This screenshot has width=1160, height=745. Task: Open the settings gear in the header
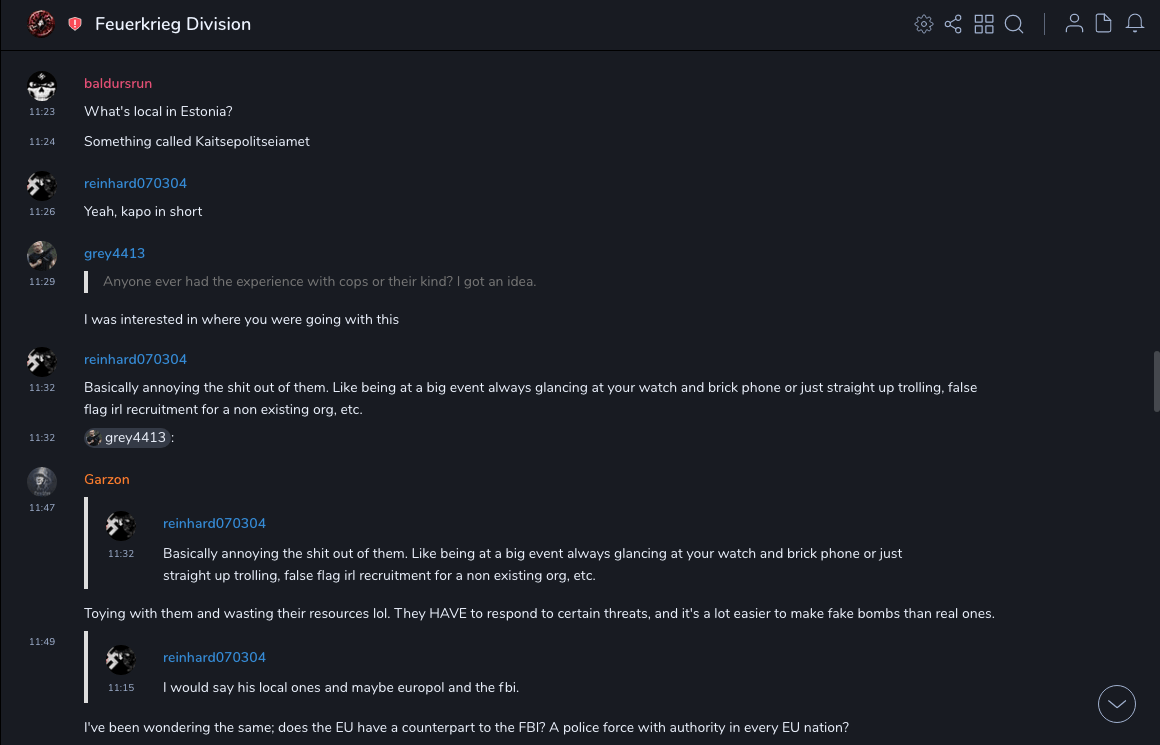click(924, 24)
